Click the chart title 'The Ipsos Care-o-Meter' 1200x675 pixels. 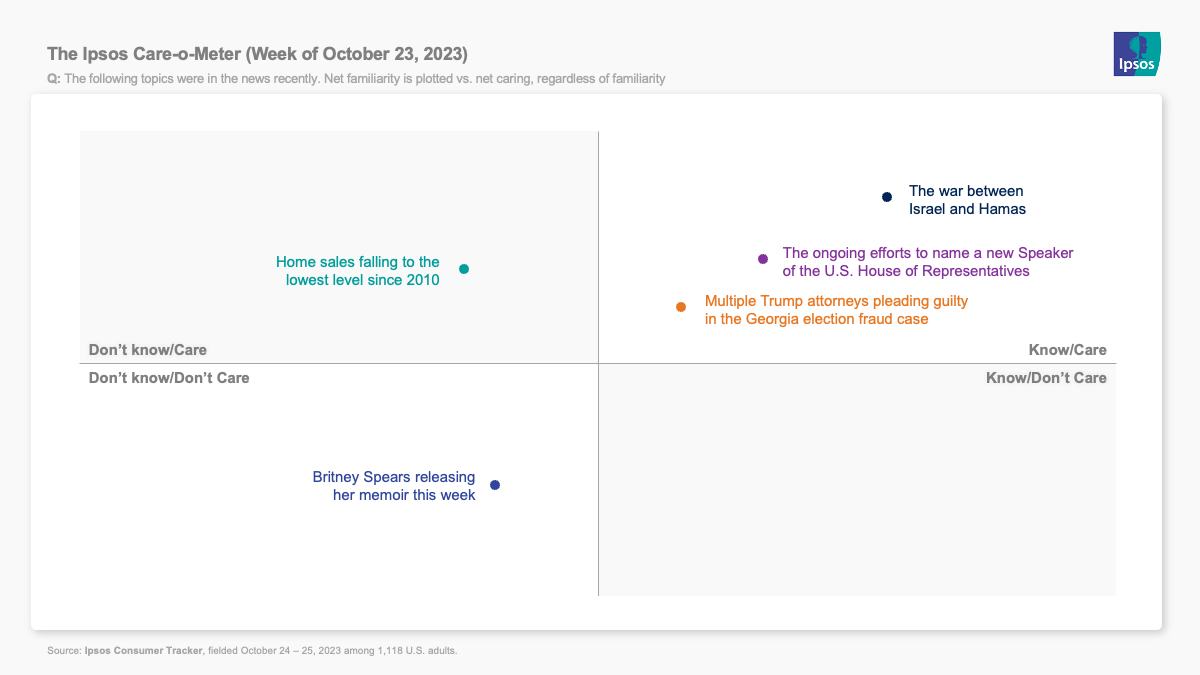[257, 53]
